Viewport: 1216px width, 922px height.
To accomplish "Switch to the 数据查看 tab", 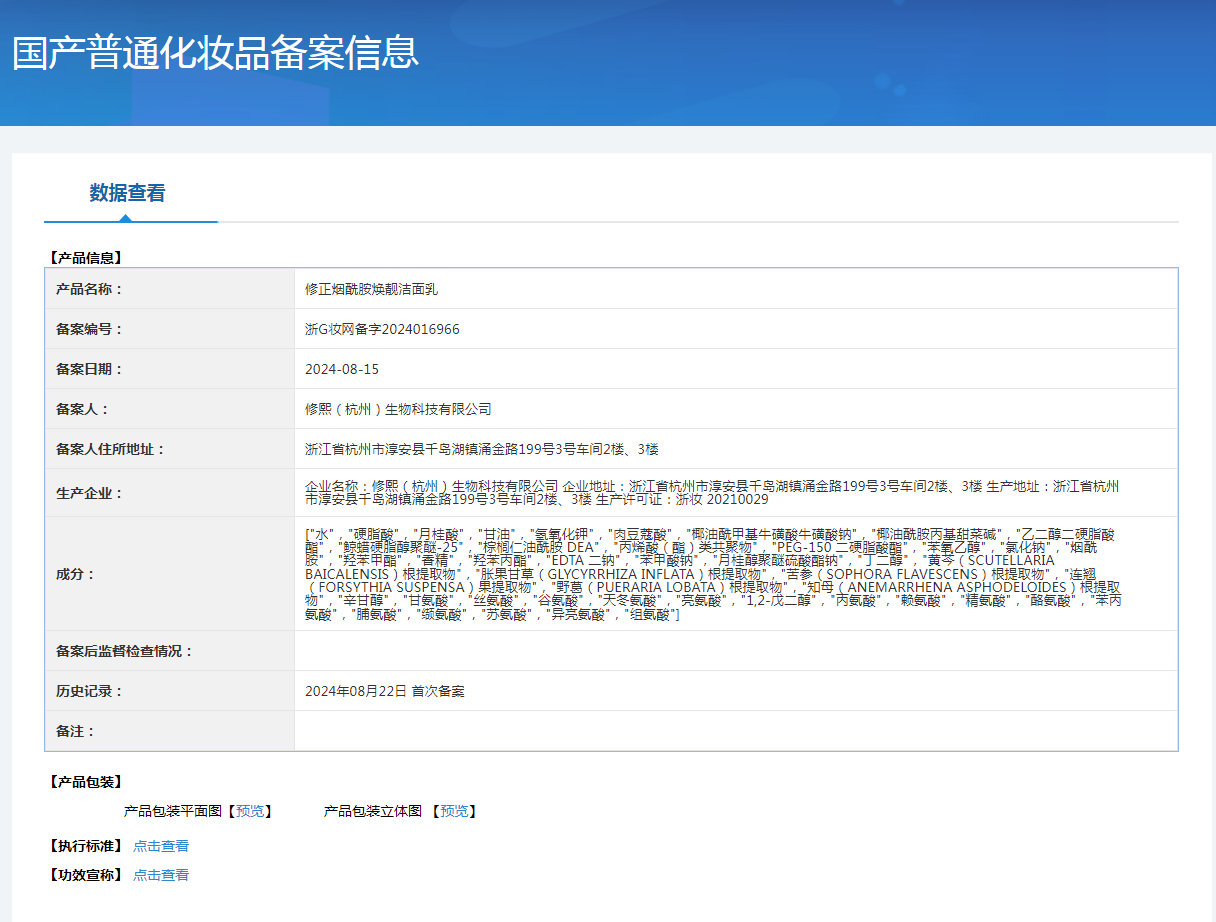I will 127,194.
